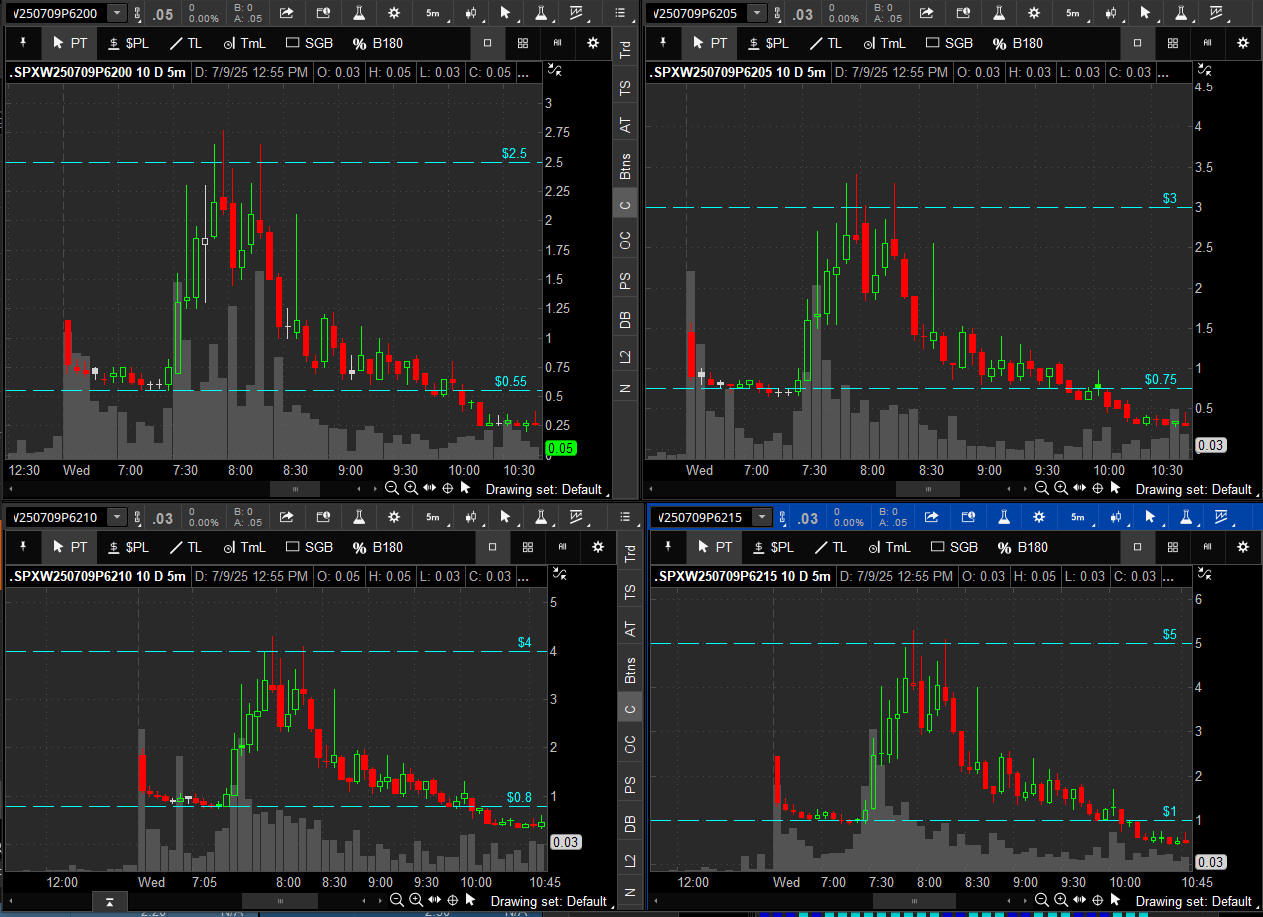Activate crosshair pan tool under P6210 chart
The height and width of the screenshot is (917, 1263).
click(452, 900)
